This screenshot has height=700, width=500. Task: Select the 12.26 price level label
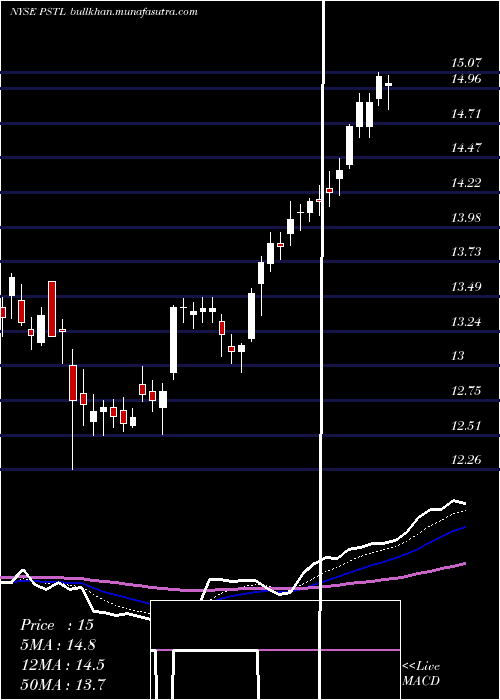[466, 459]
